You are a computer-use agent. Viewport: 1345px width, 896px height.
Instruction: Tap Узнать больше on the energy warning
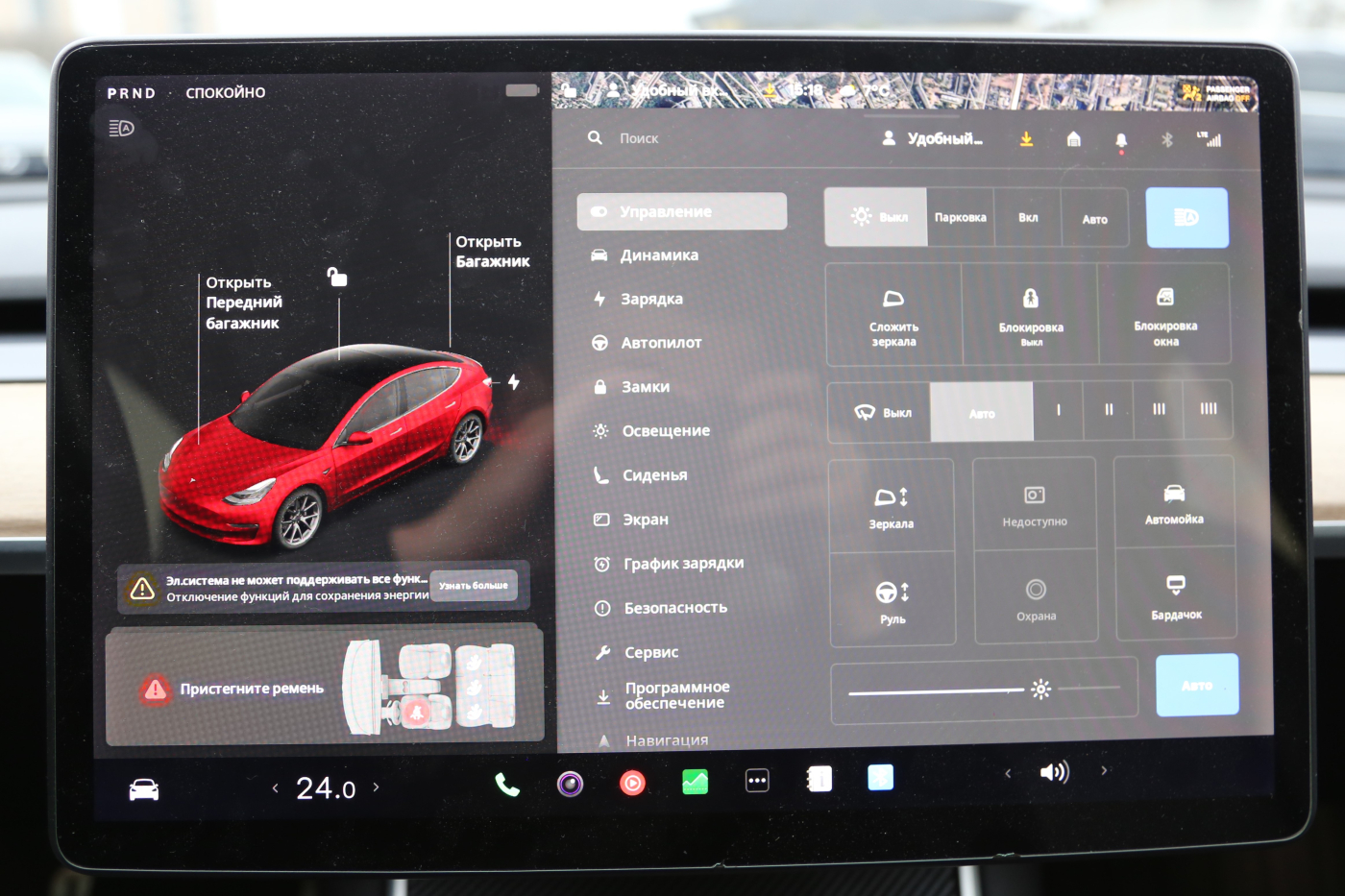tap(473, 586)
